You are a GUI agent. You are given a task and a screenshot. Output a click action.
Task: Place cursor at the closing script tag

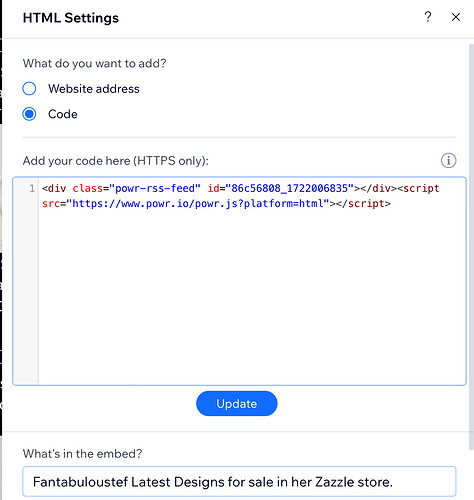pos(363,203)
